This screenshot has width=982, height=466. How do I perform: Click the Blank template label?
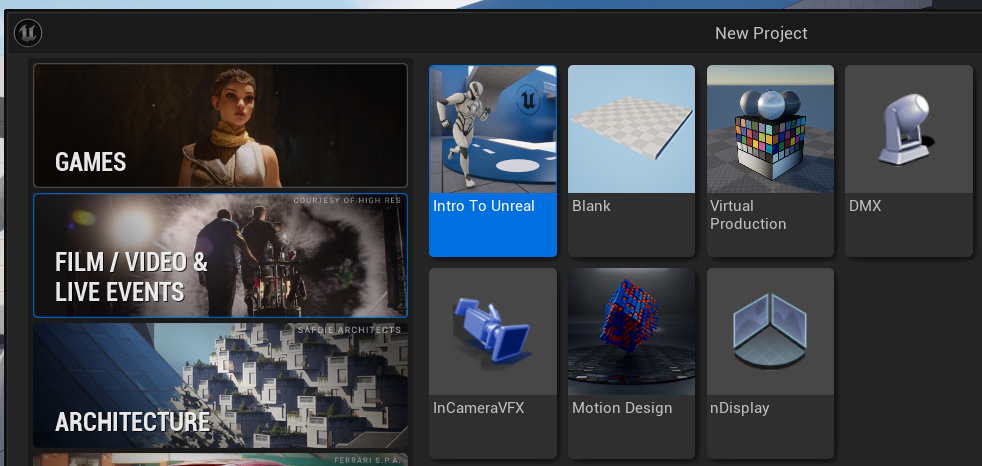point(591,206)
